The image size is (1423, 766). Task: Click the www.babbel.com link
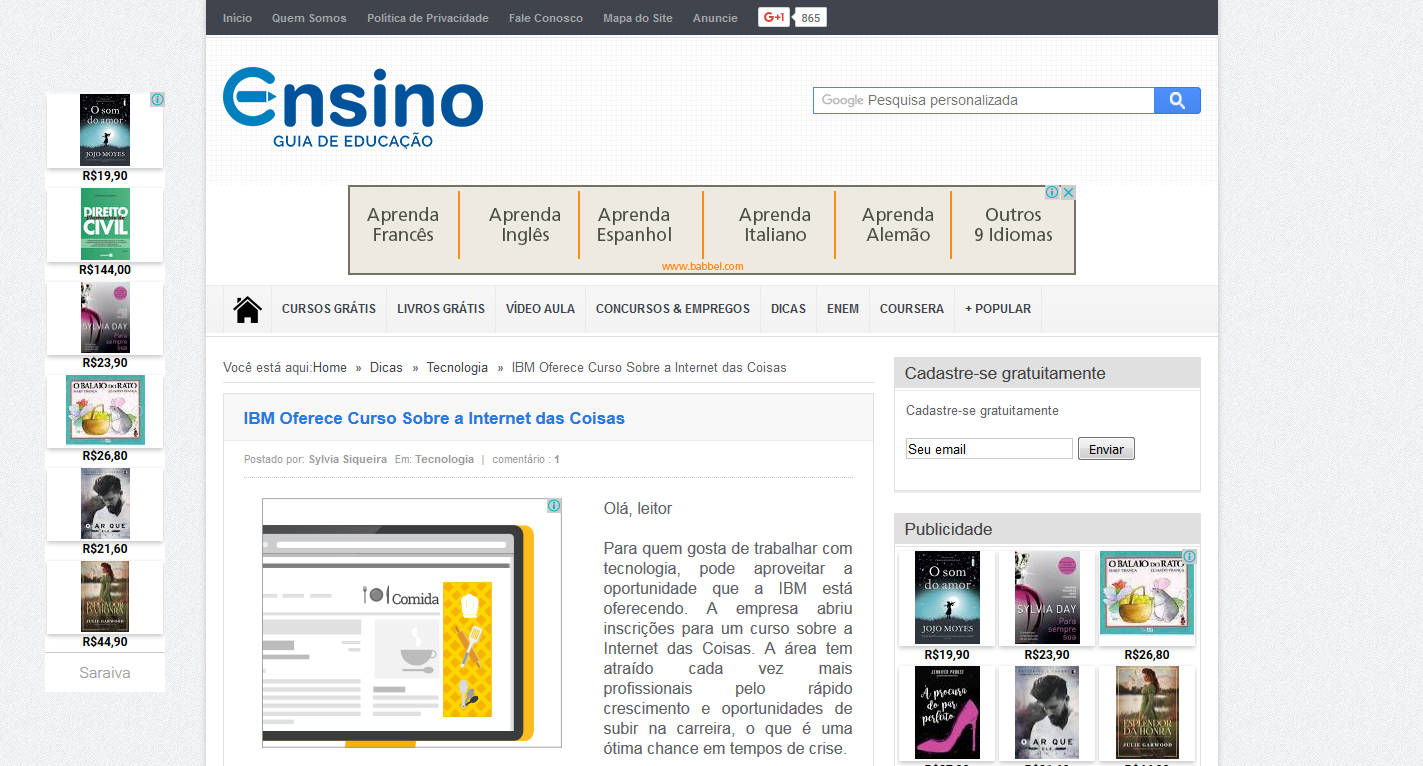[703, 266]
